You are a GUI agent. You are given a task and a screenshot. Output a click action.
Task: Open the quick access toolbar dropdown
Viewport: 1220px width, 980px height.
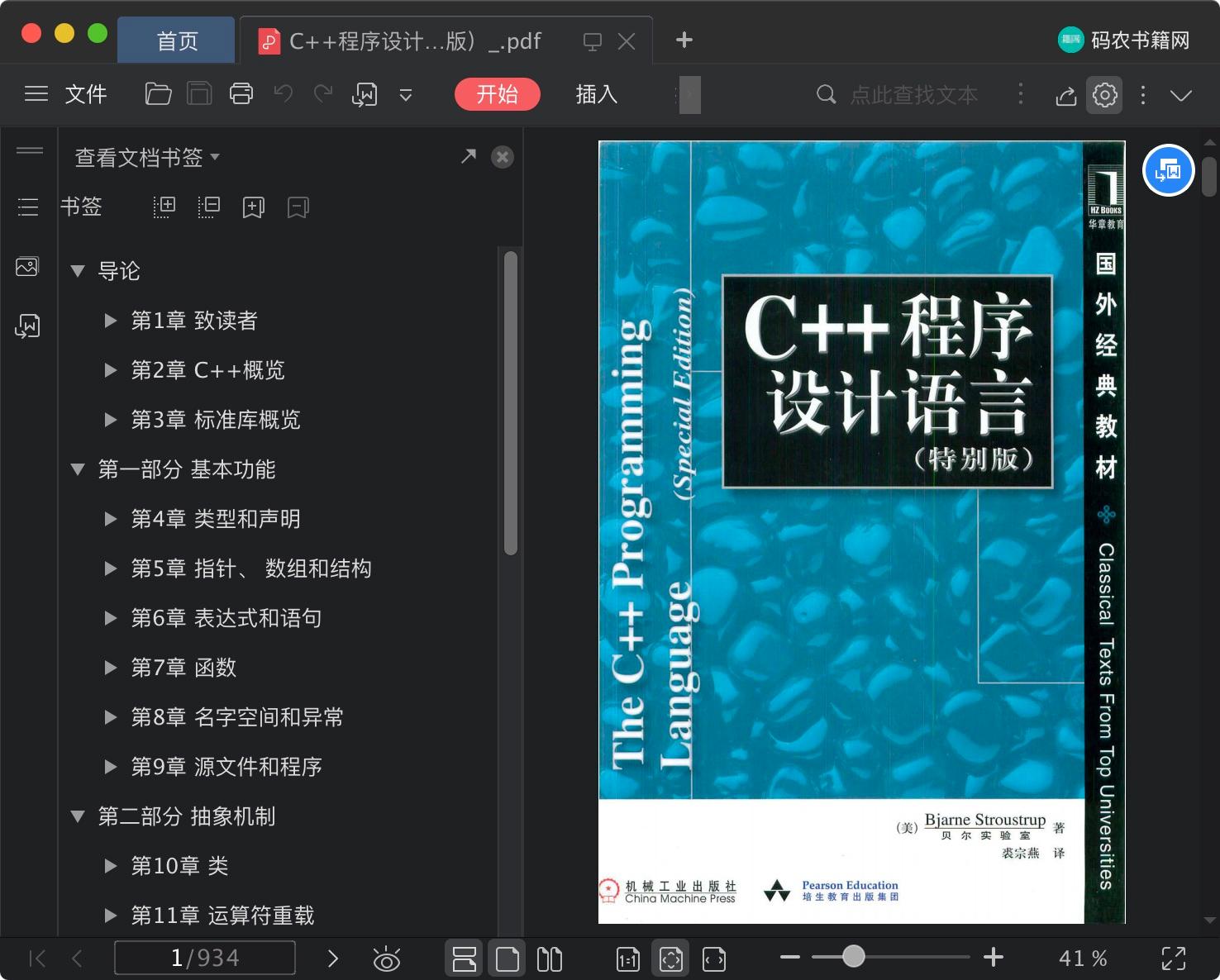pyautogui.click(x=406, y=95)
